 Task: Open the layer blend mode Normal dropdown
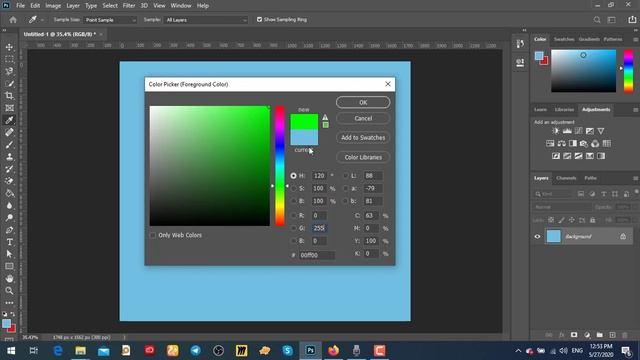tap(562, 207)
